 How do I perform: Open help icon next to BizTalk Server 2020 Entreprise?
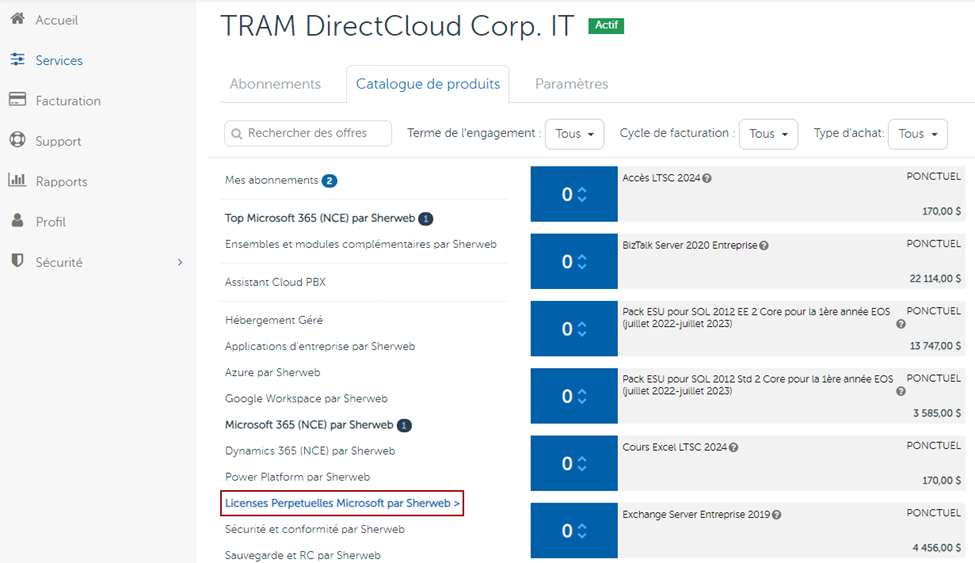(764, 246)
